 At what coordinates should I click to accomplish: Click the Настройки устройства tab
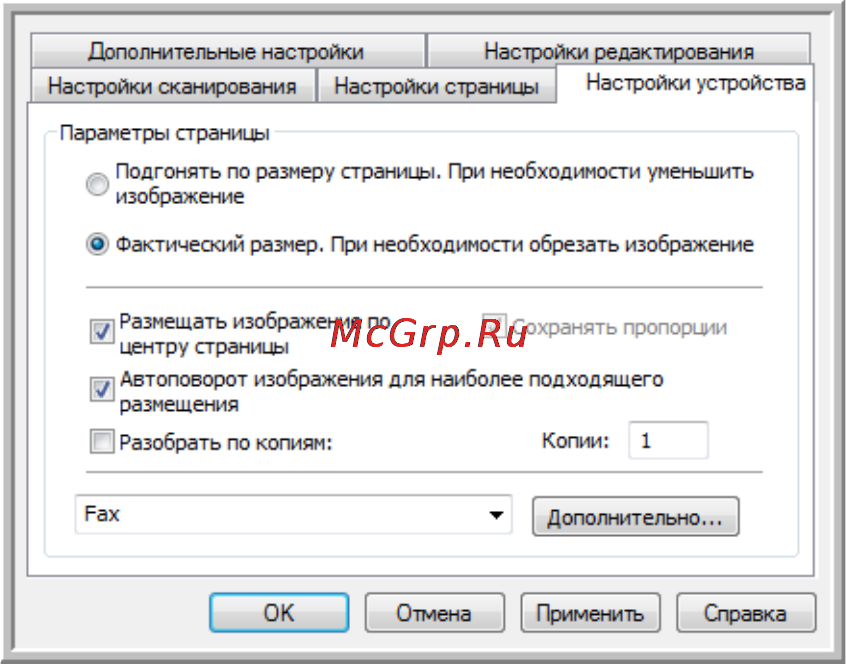[x=685, y=83]
